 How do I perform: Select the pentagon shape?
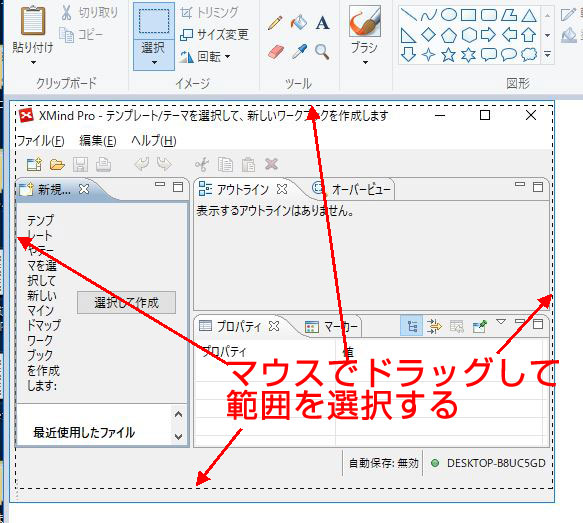pyautogui.click(x=448, y=36)
